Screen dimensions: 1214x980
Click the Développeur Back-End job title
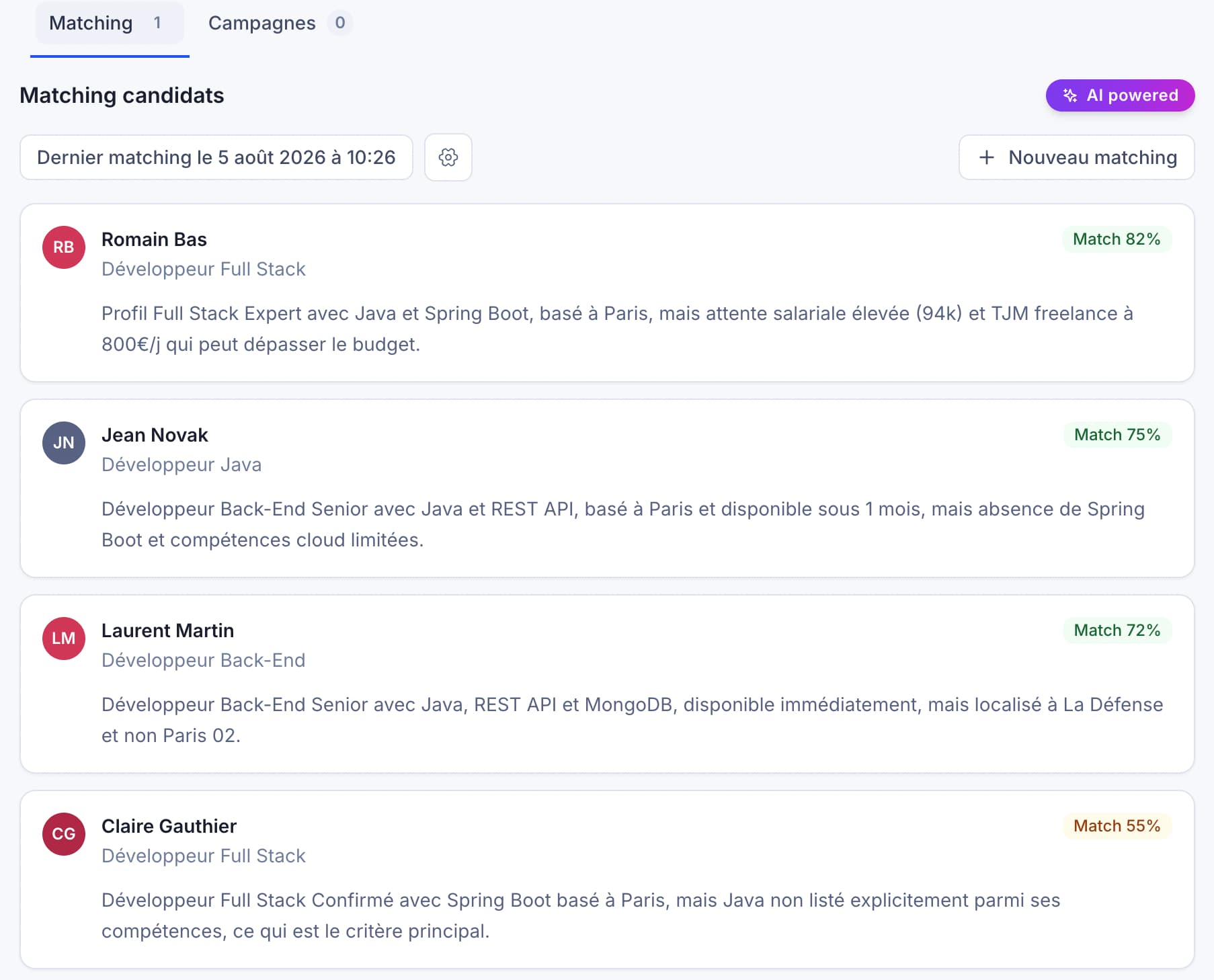tap(204, 660)
